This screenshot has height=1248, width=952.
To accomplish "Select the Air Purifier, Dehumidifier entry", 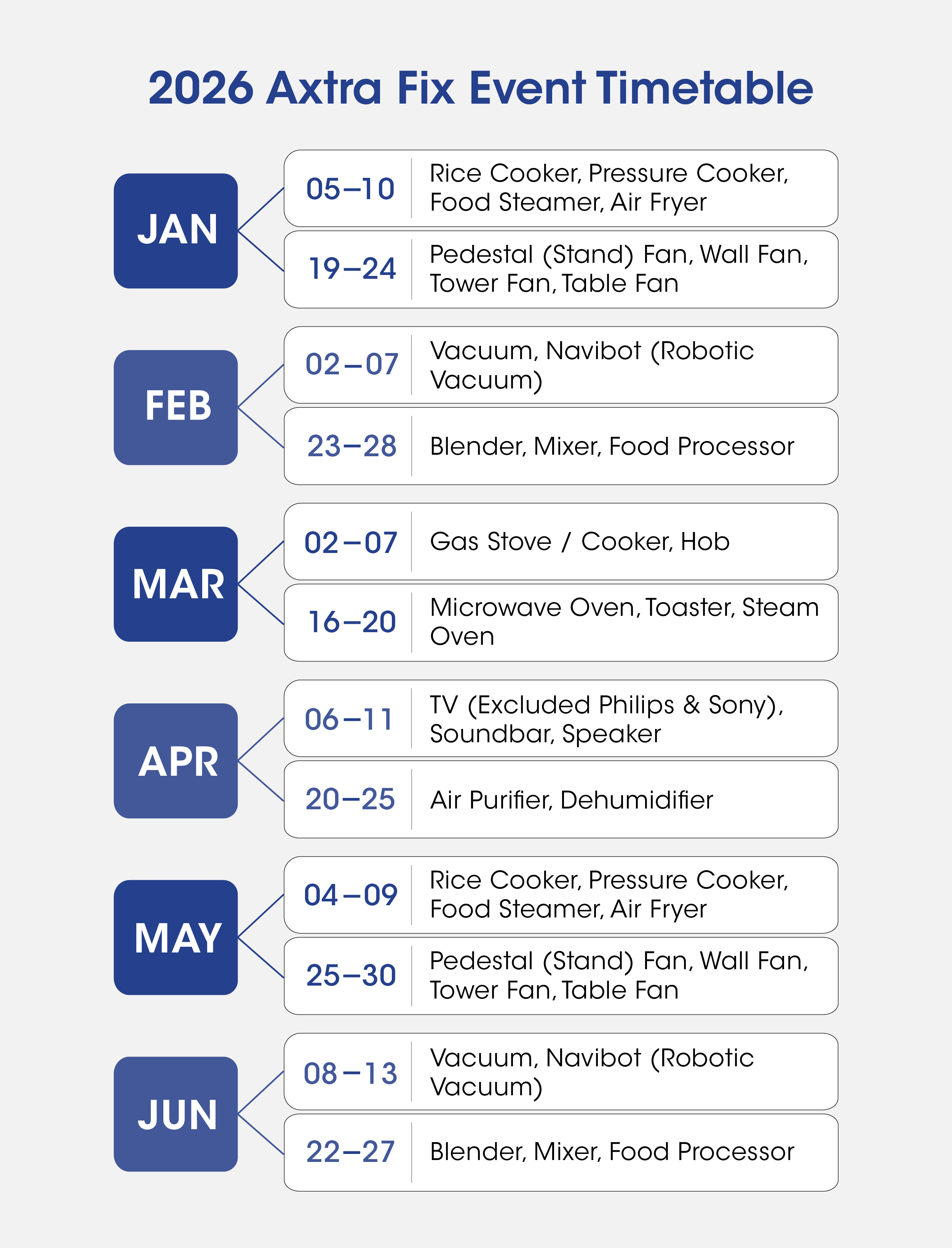I will tap(571, 800).
